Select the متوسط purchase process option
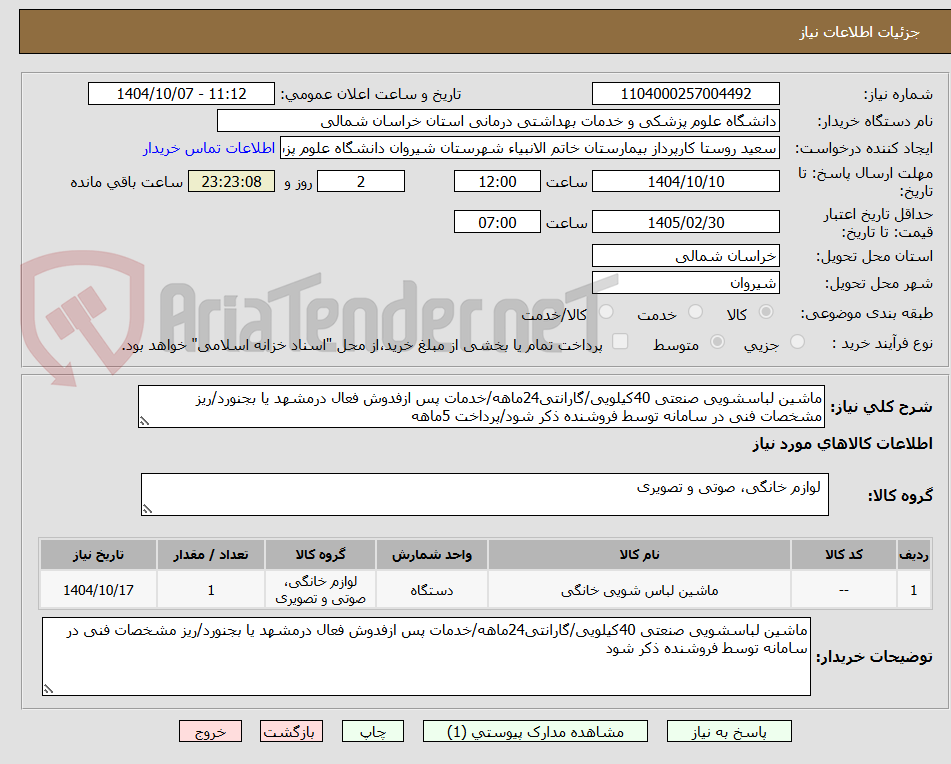The height and width of the screenshot is (764, 951). 716,342
